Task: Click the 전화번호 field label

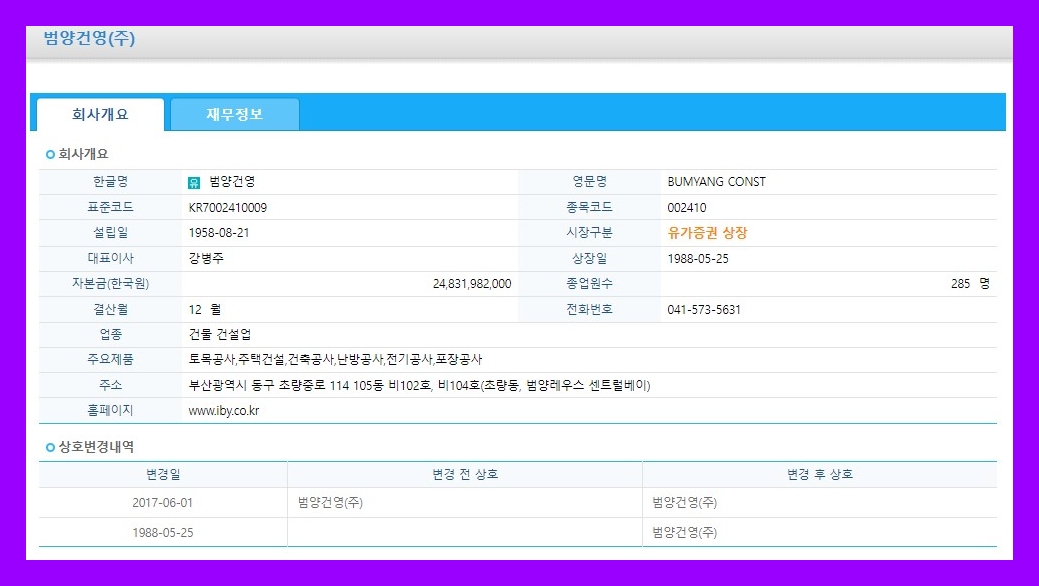Action: tap(590, 309)
